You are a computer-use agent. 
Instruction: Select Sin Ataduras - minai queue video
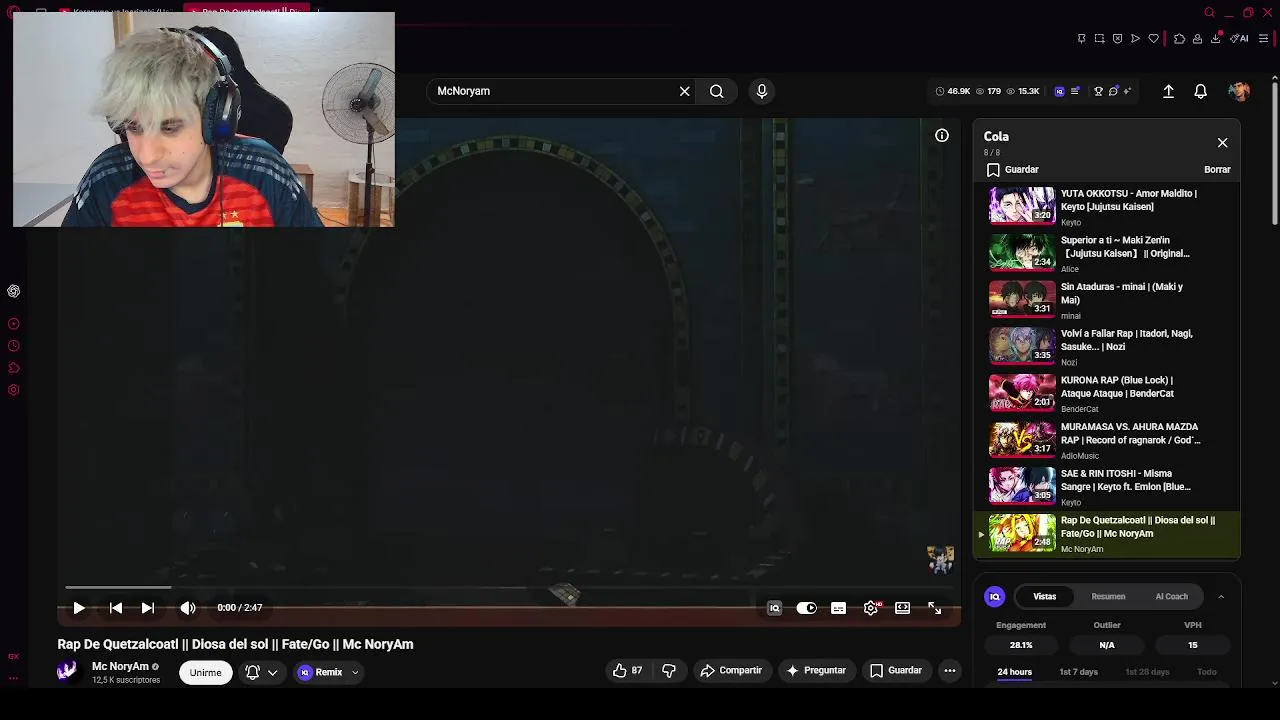1106,300
